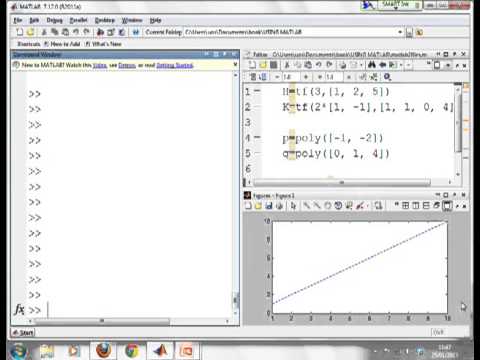480x360 pixels.
Task: Click the Figure top/bottom tile icon
Action: tap(426, 206)
